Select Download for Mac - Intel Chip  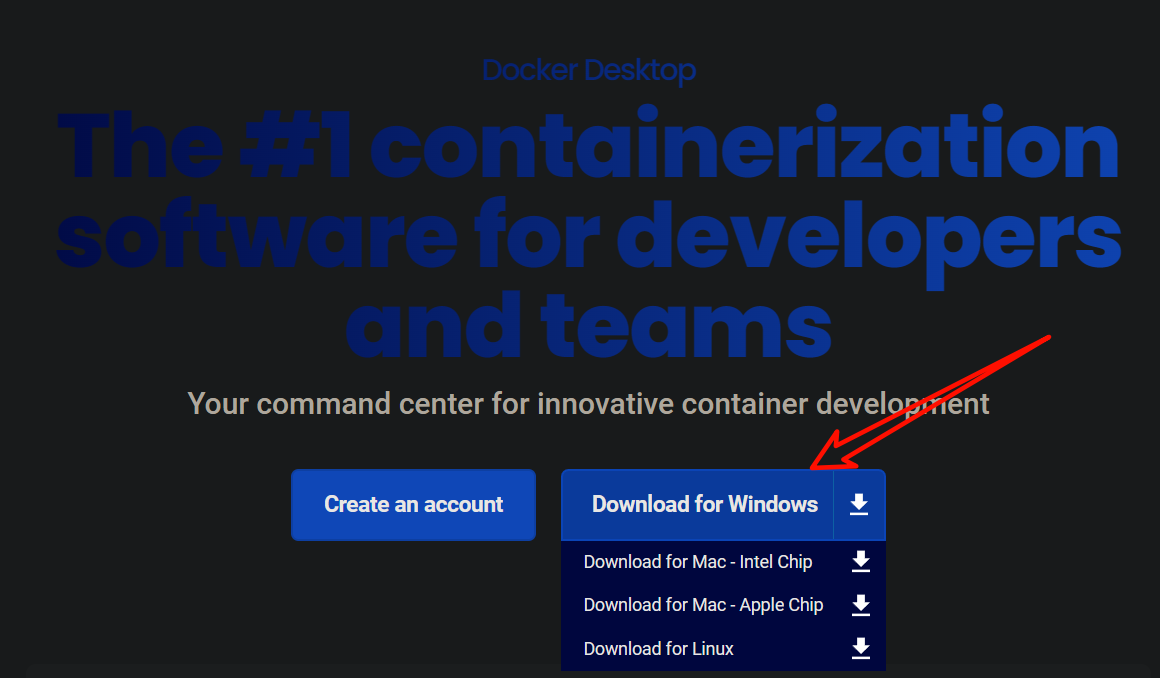pyautogui.click(x=697, y=562)
